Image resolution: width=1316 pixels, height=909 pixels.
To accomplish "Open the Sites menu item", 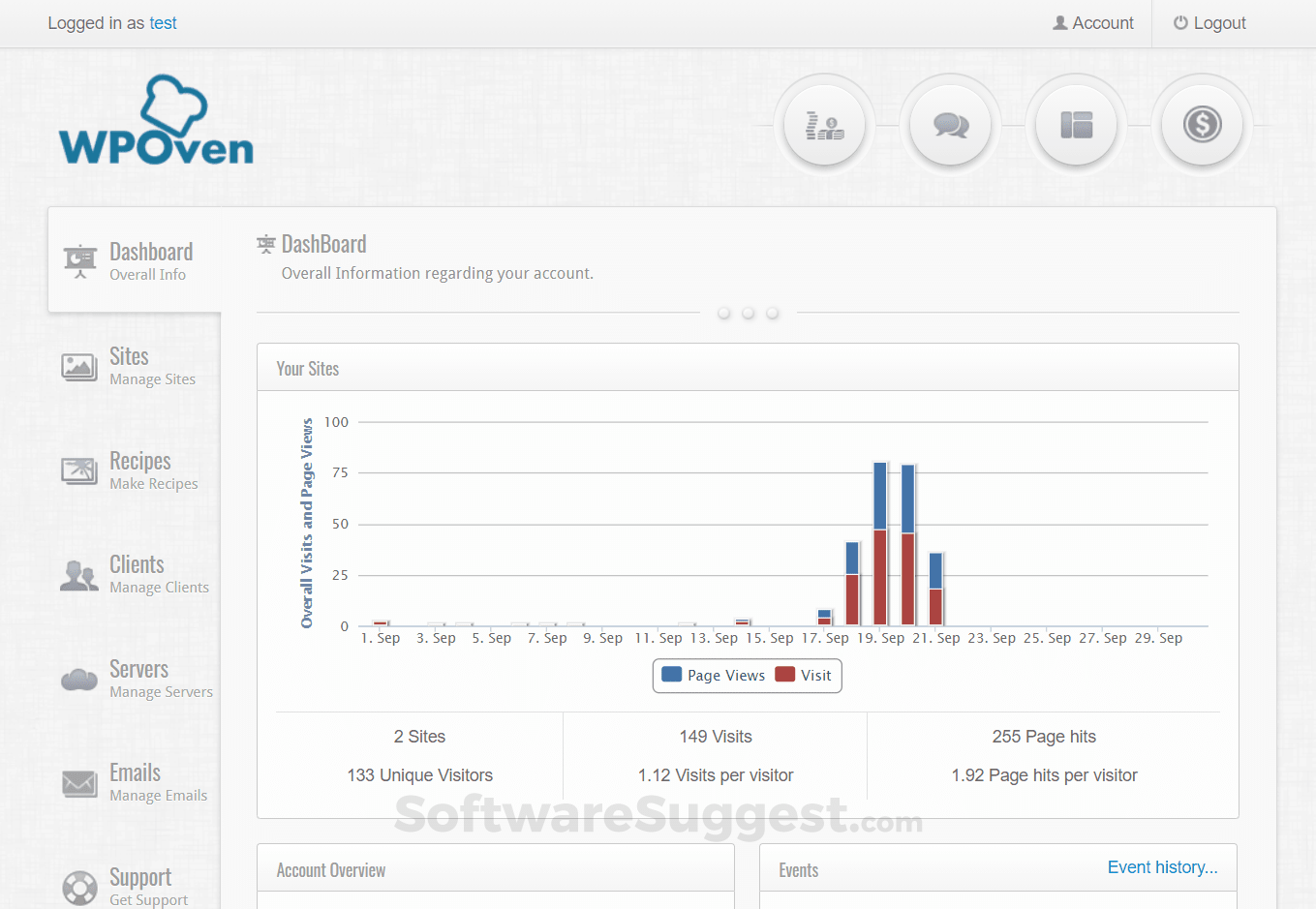I will 136,366.
